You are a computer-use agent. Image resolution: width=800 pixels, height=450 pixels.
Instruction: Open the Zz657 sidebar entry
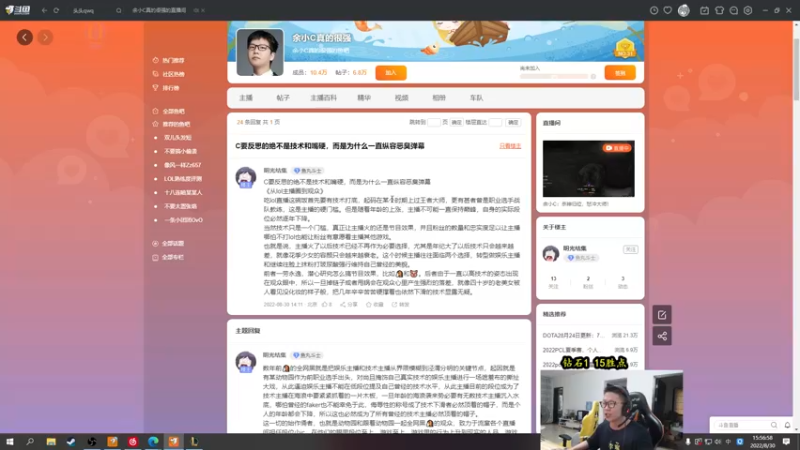pos(182,165)
